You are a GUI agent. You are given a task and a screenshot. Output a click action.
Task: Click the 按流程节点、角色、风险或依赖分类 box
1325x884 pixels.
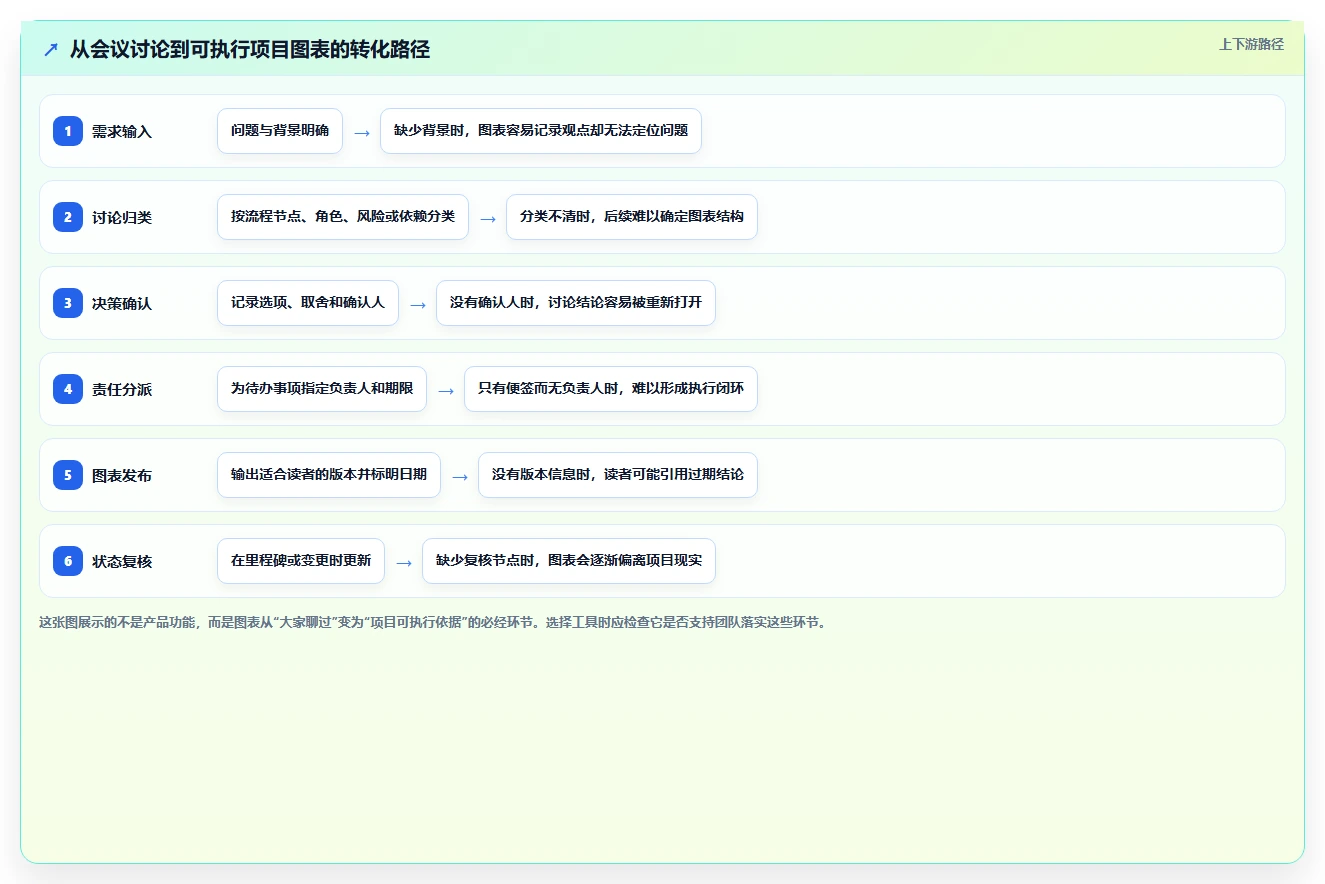pos(343,217)
